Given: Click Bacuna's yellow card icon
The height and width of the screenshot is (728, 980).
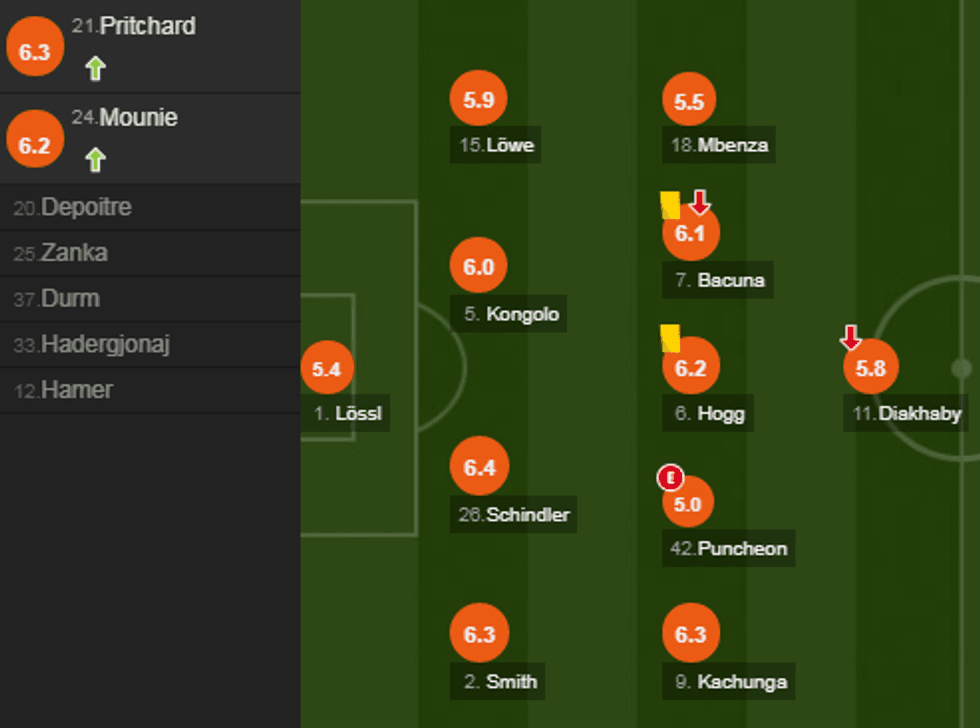Looking at the screenshot, I should [670, 205].
